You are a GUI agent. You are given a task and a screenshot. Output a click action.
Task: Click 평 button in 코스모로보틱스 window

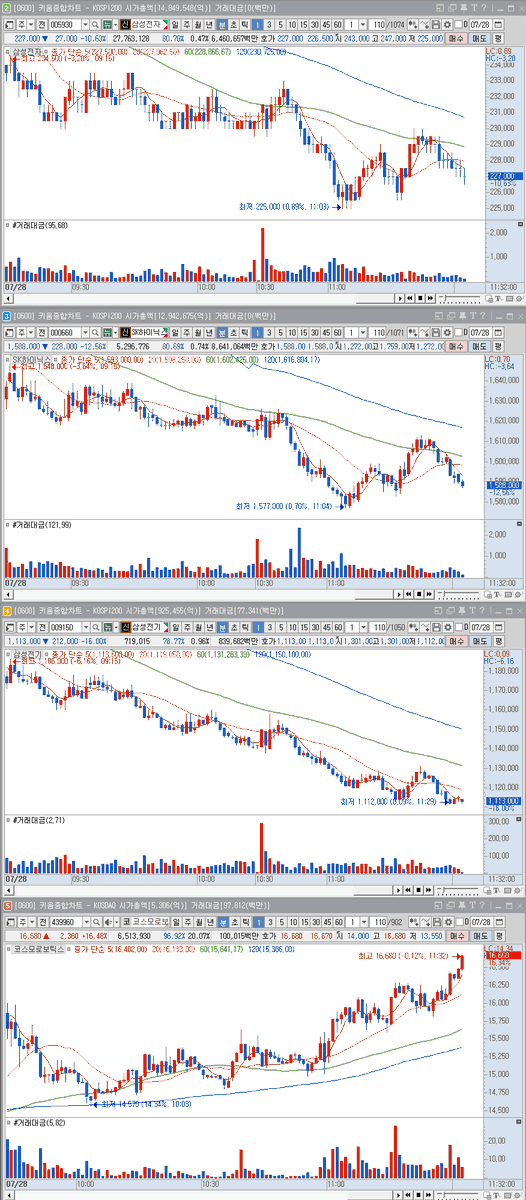498,936
